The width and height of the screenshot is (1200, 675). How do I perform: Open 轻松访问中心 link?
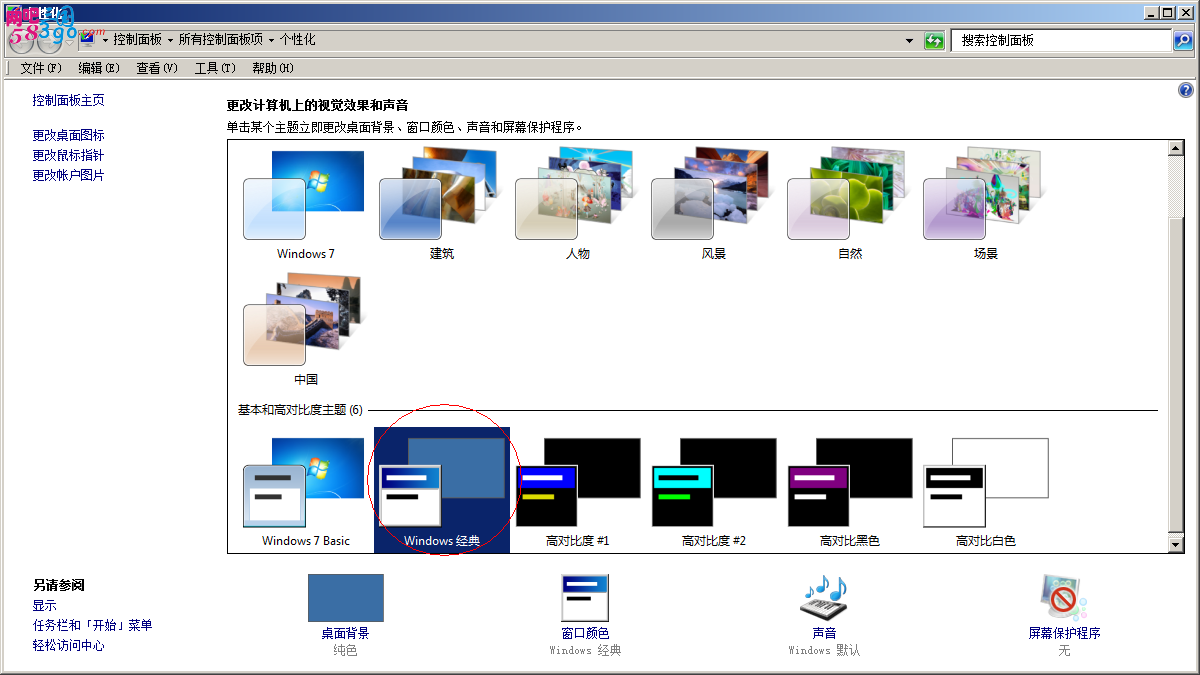pyautogui.click(x=68, y=646)
